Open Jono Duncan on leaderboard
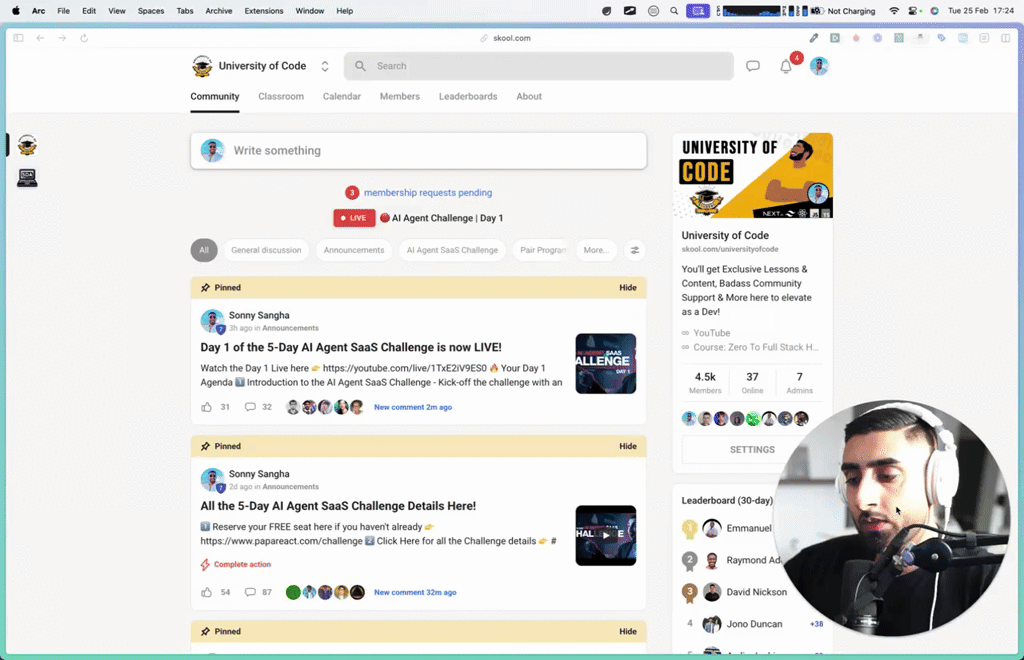This screenshot has height=660, width=1024. pos(754,624)
